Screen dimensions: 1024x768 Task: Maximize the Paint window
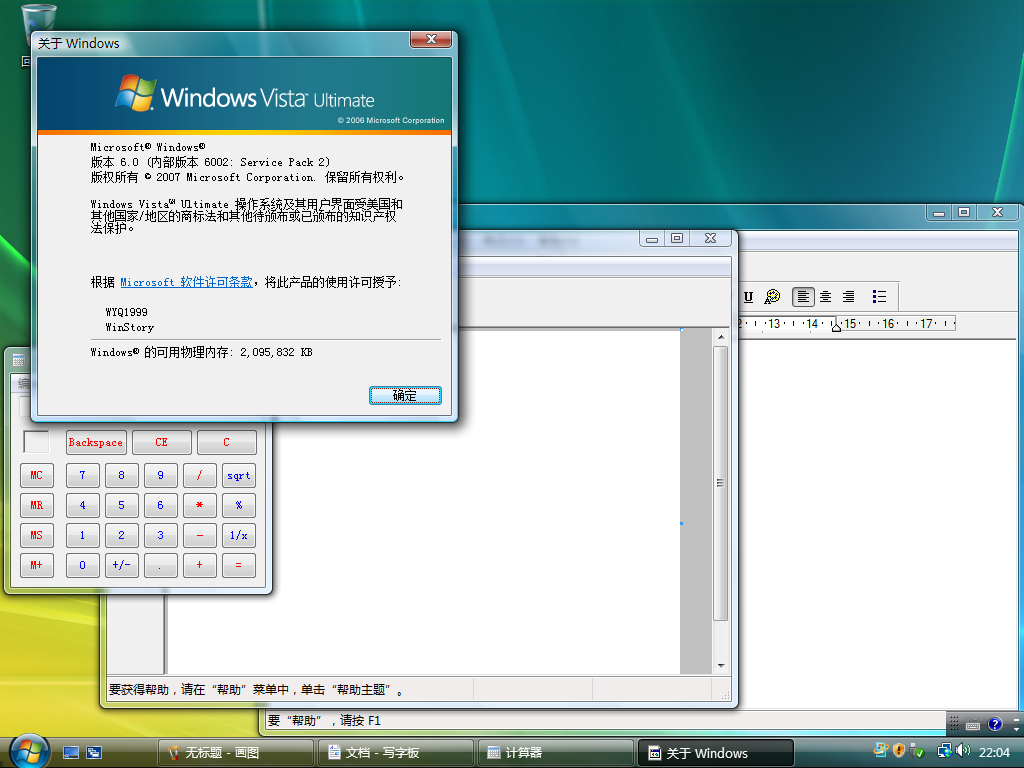coord(677,238)
